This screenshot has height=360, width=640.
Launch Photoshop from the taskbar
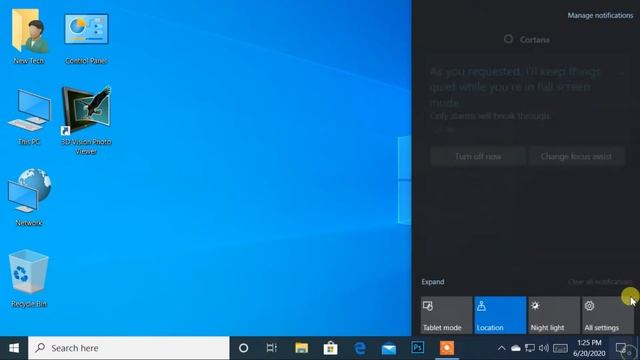(418, 348)
